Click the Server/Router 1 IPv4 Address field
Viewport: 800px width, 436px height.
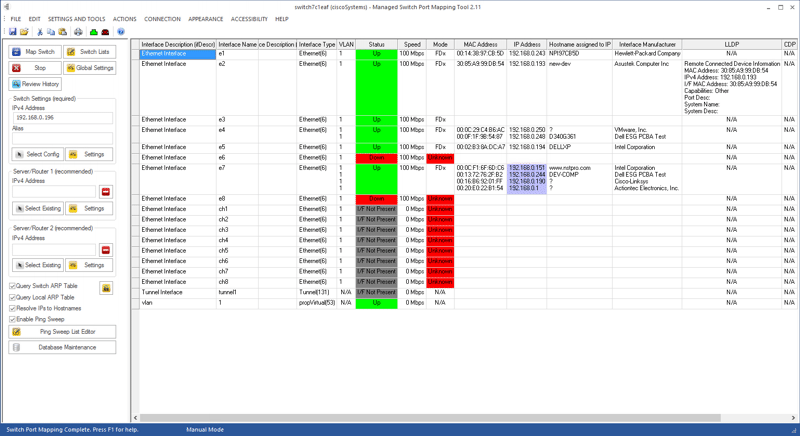(x=54, y=192)
